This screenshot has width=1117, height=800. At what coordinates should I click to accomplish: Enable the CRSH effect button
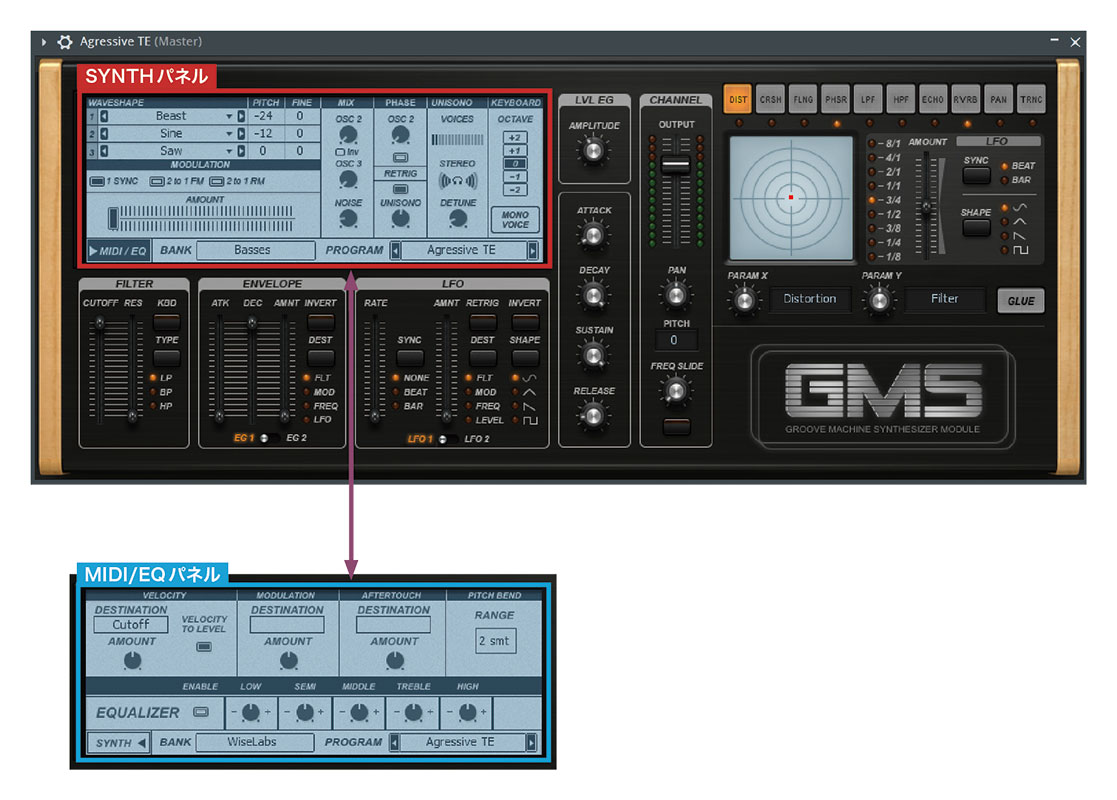point(770,100)
